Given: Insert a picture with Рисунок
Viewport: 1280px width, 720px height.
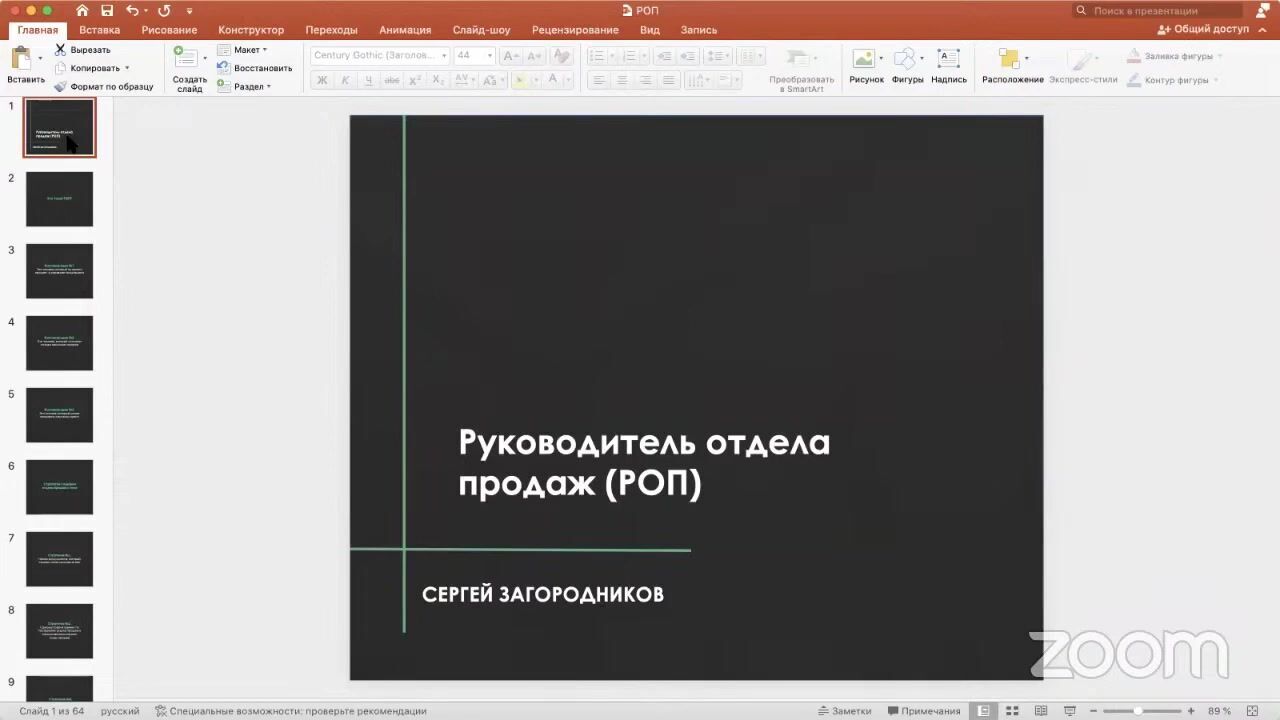Looking at the screenshot, I should (866, 66).
